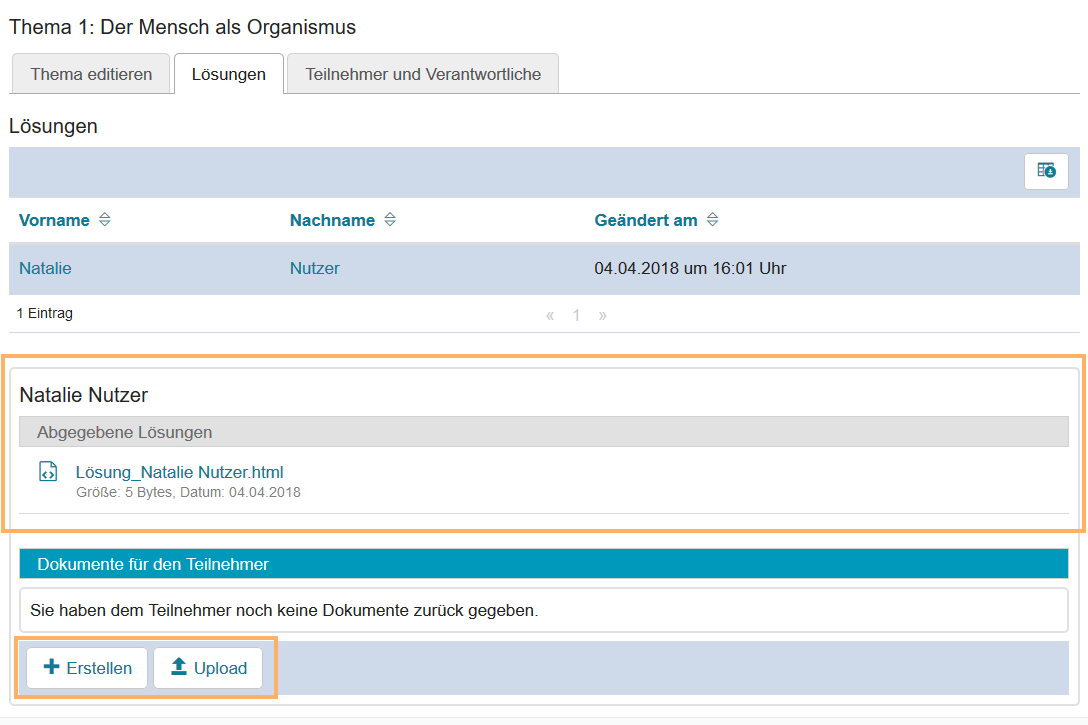Image resolution: width=1088 pixels, height=725 pixels.
Task: Click the Dokumente für den Teilnehmer header
Action: point(544,564)
